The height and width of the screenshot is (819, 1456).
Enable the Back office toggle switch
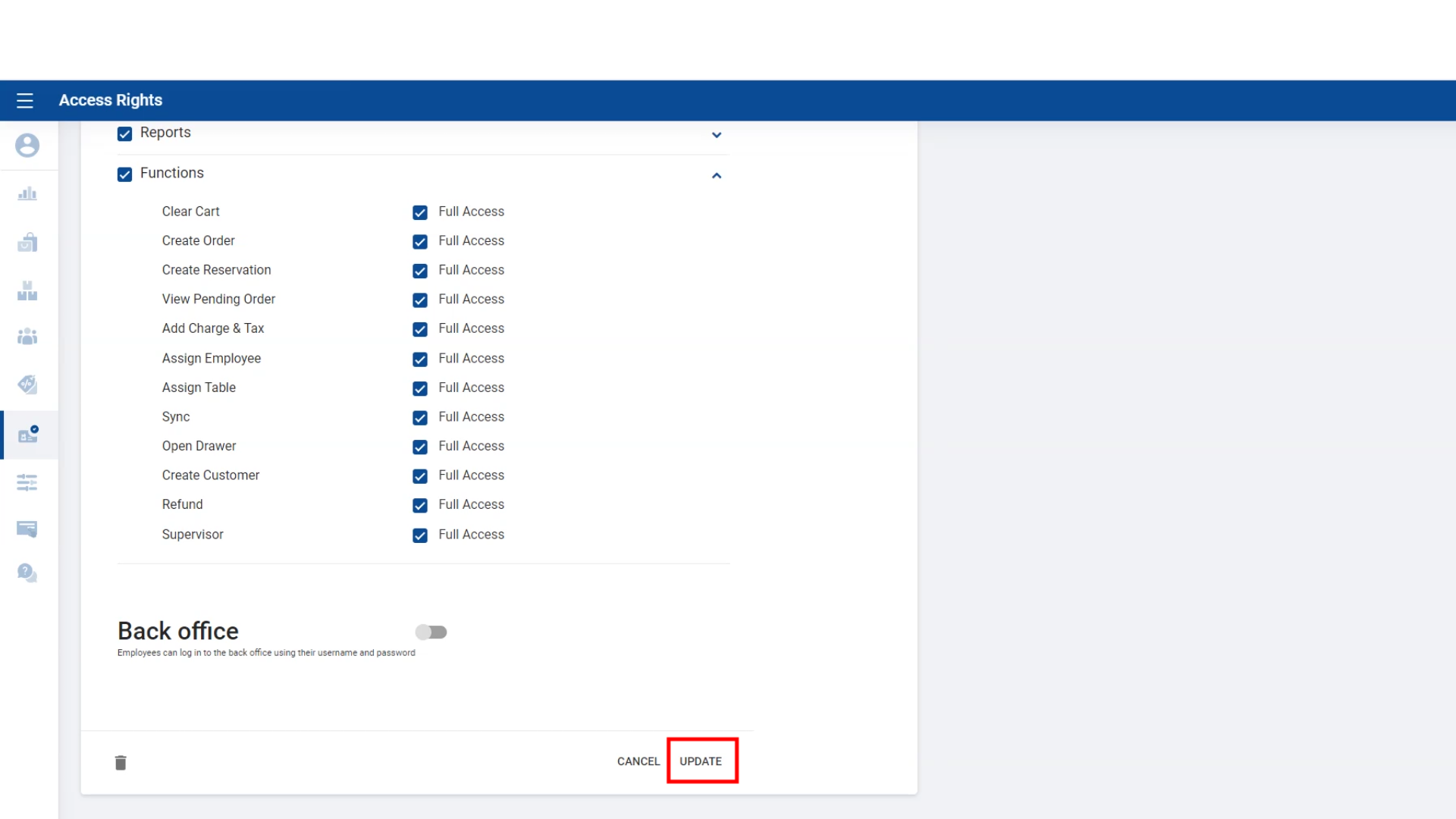click(431, 632)
